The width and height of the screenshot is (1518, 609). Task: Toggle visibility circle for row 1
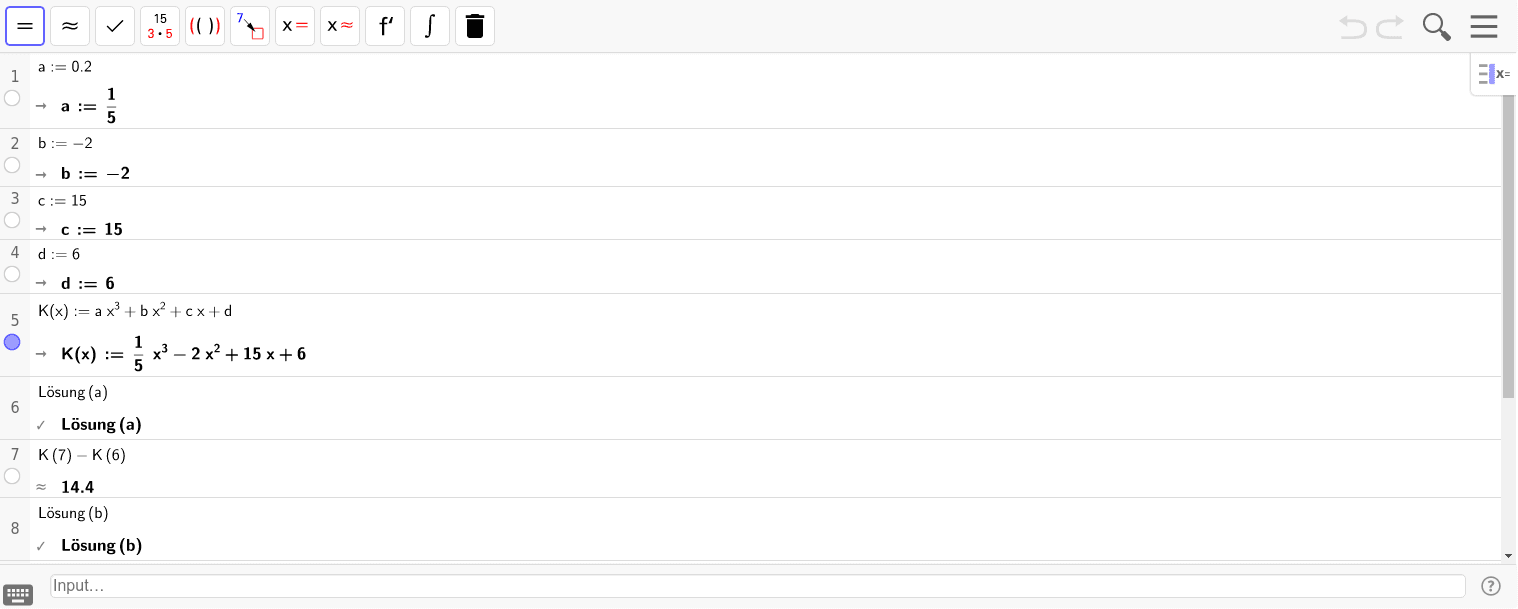pos(12,98)
